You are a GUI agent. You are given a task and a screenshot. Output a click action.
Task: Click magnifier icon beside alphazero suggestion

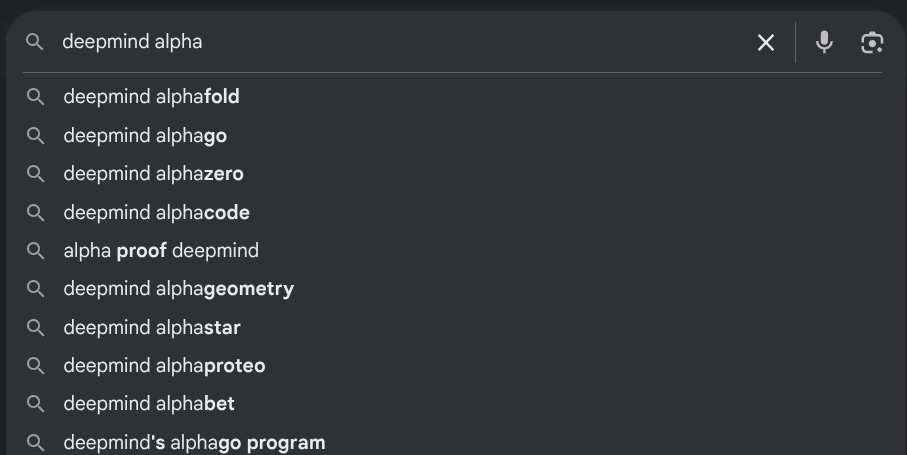36,174
